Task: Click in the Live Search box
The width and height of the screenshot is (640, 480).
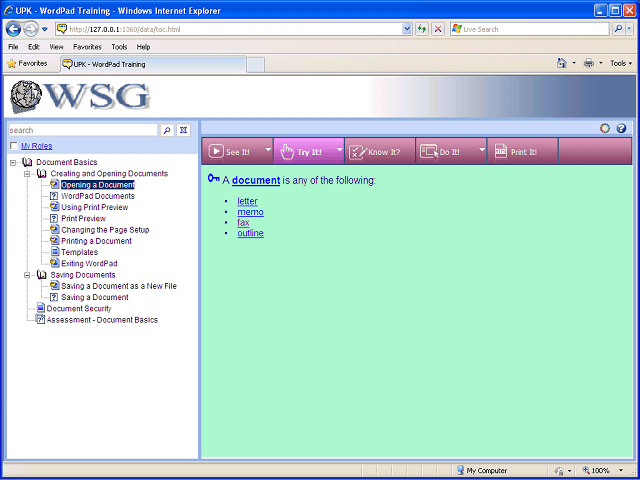Action: [x=530, y=29]
